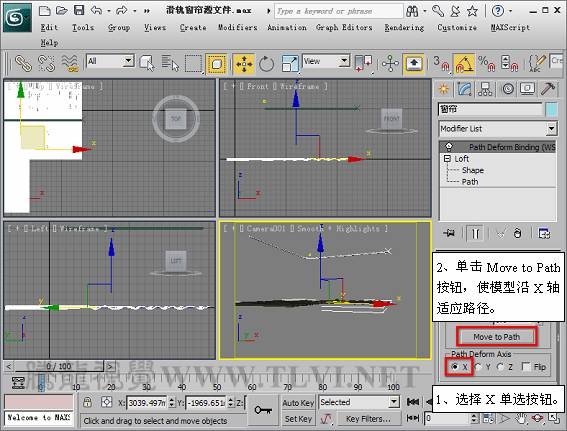Open the Edit menu

[49, 27]
